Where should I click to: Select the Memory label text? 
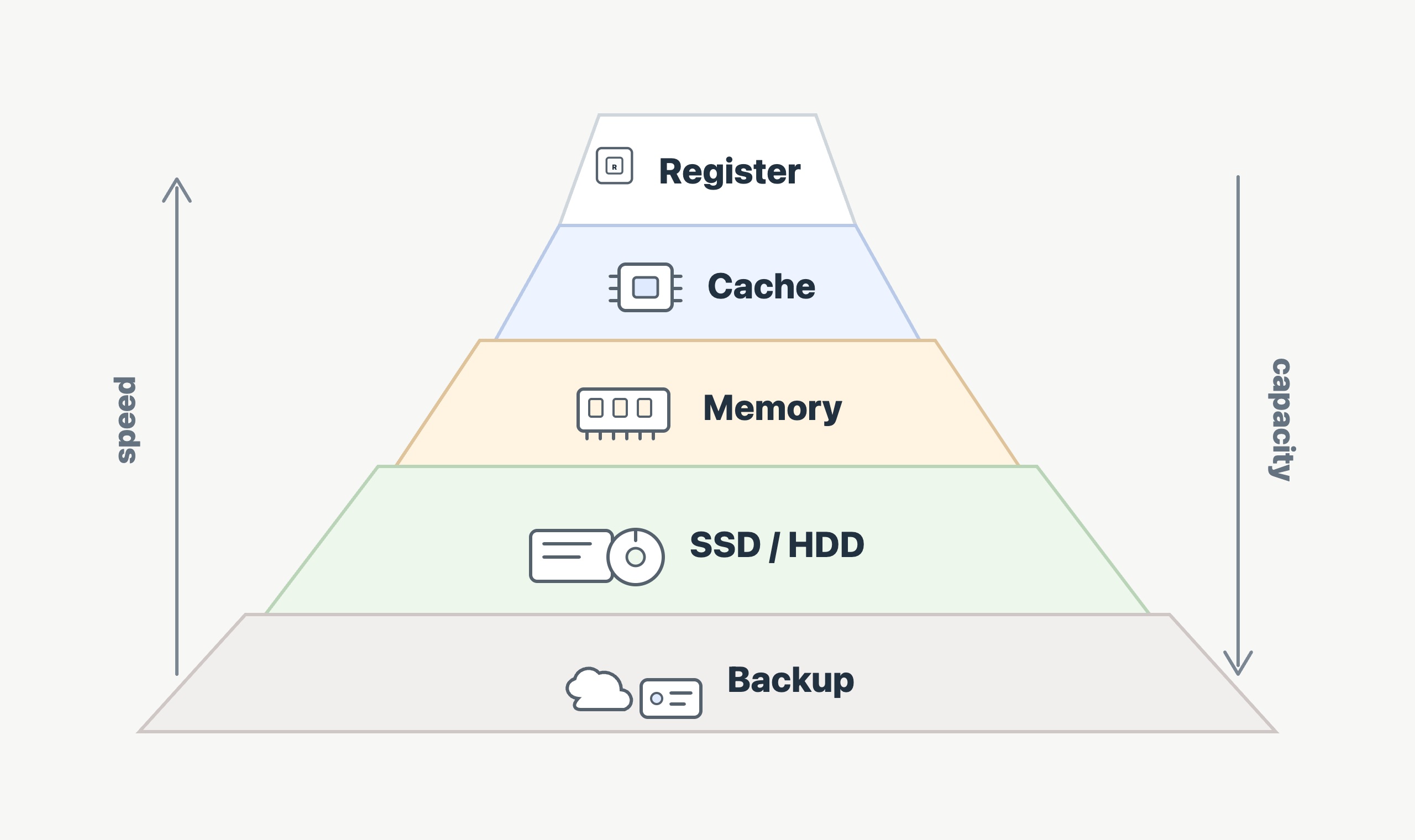(772, 409)
